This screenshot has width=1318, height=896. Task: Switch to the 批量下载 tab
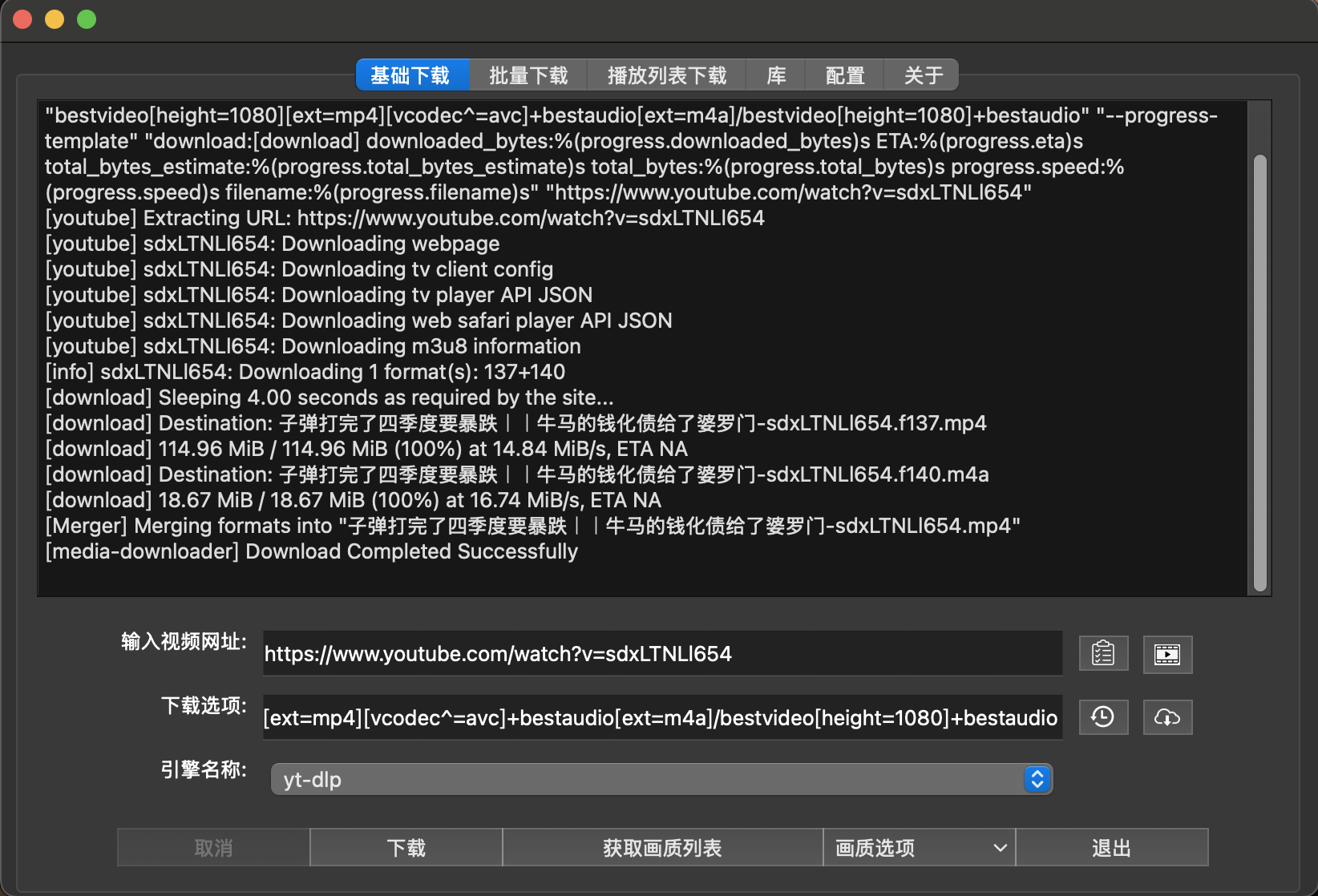coord(528,75)
